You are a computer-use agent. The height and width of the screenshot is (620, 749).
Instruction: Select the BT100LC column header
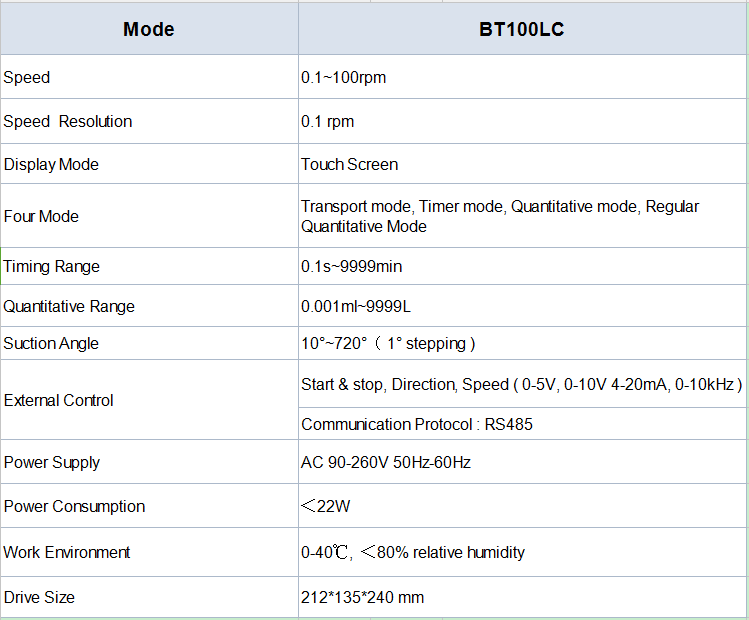coord(521,29)
